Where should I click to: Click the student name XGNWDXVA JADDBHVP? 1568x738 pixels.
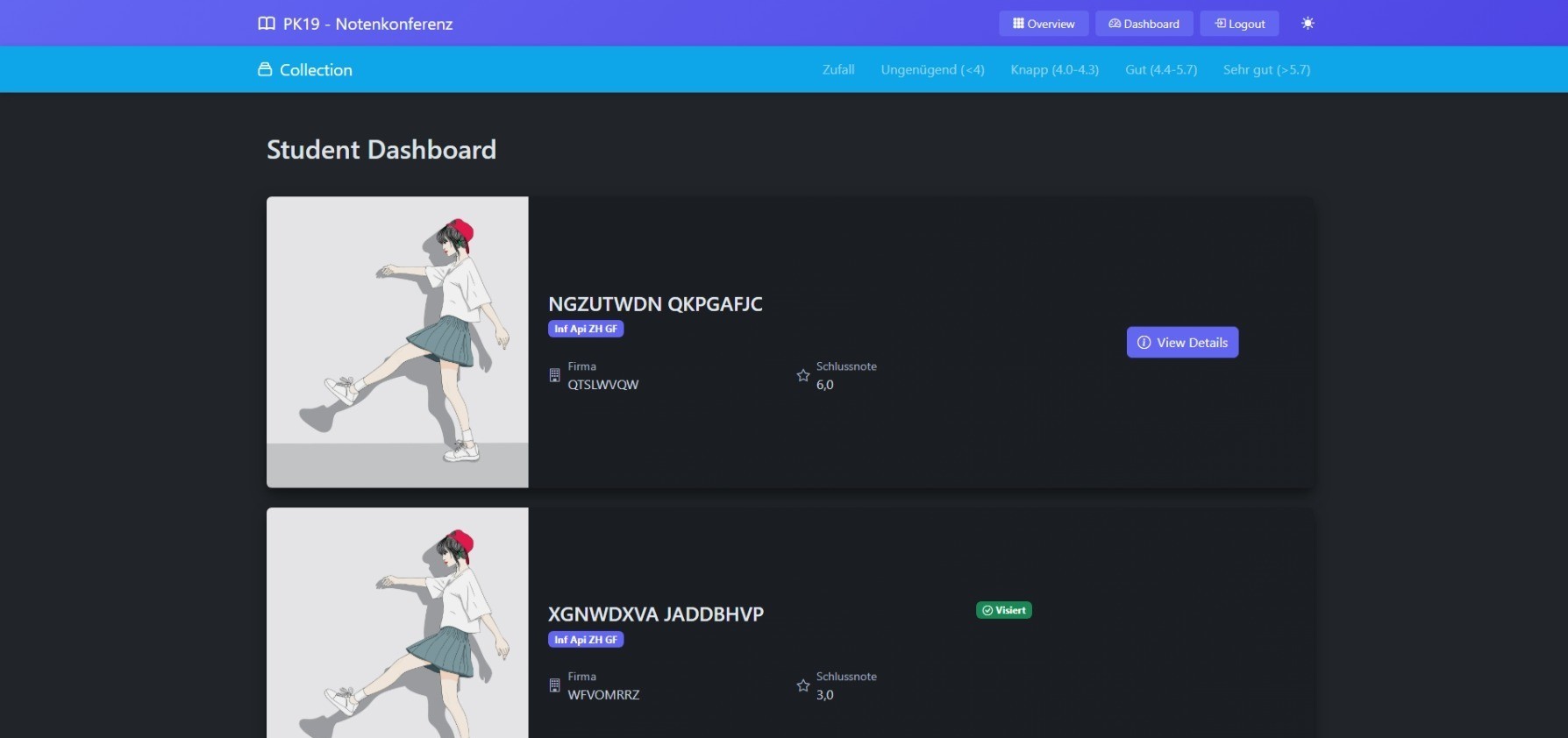point(656,614)
